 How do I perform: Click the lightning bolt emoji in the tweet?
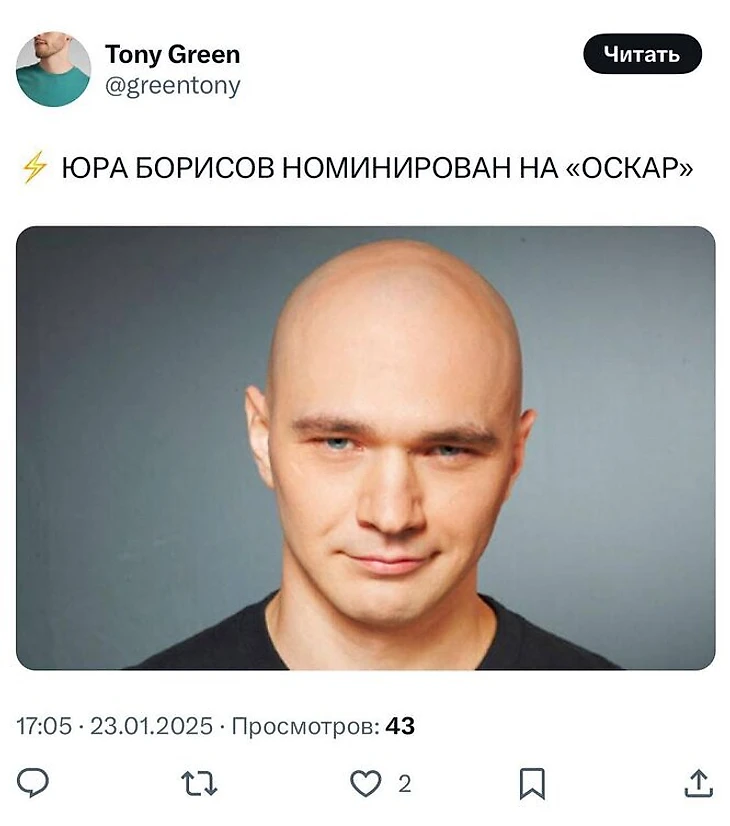tap(34, 168)
